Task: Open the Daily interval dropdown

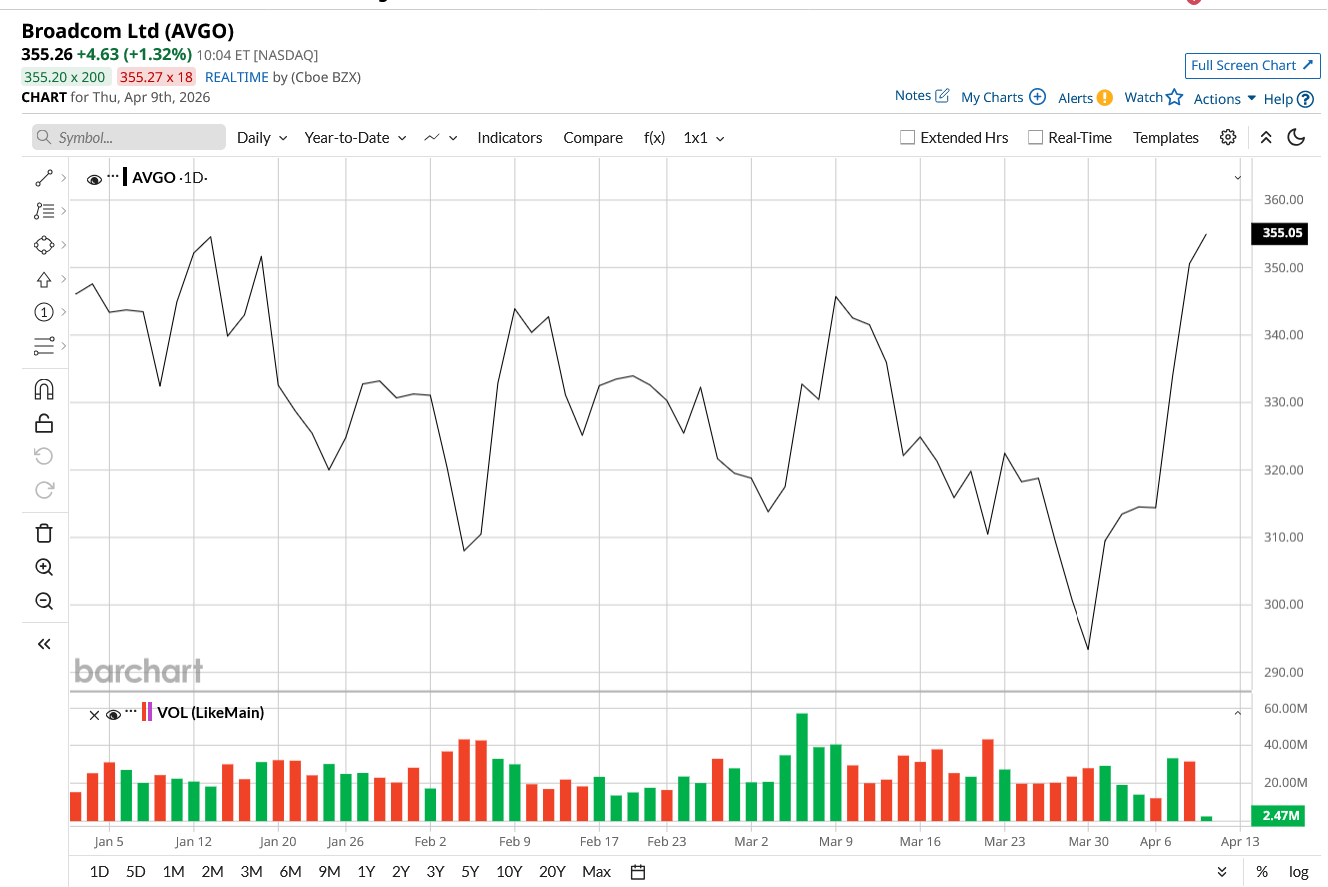Action: [x=262, y=138]
